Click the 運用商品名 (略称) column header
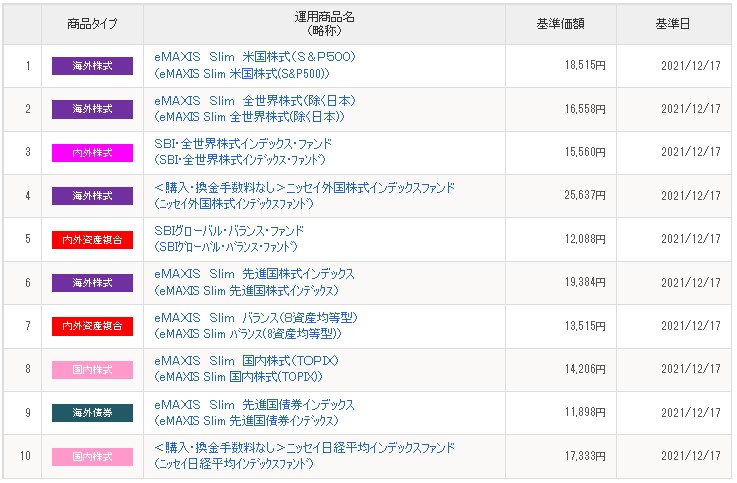Viewport: 737px width, 483px height. (x=324, y=23)
